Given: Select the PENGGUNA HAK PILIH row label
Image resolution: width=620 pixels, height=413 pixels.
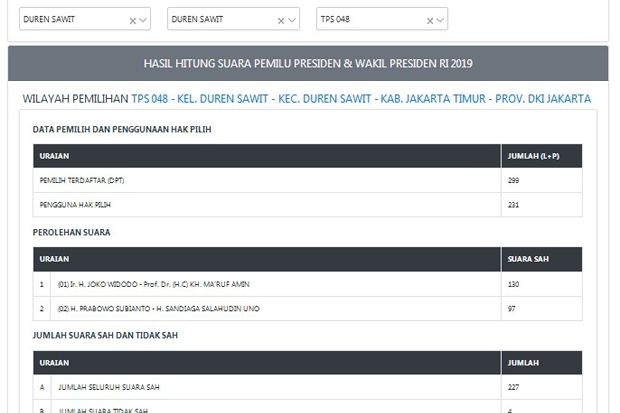Looking at the screenshot, I should tap(75, 205).
